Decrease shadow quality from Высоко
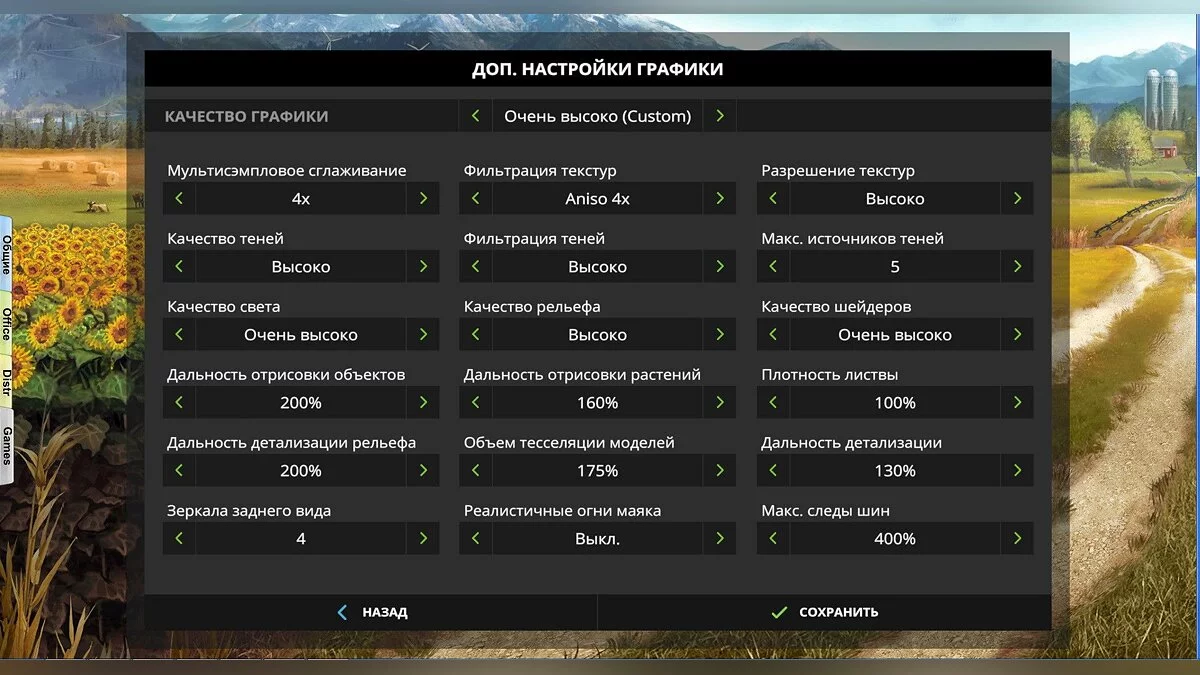 [179, 266]
